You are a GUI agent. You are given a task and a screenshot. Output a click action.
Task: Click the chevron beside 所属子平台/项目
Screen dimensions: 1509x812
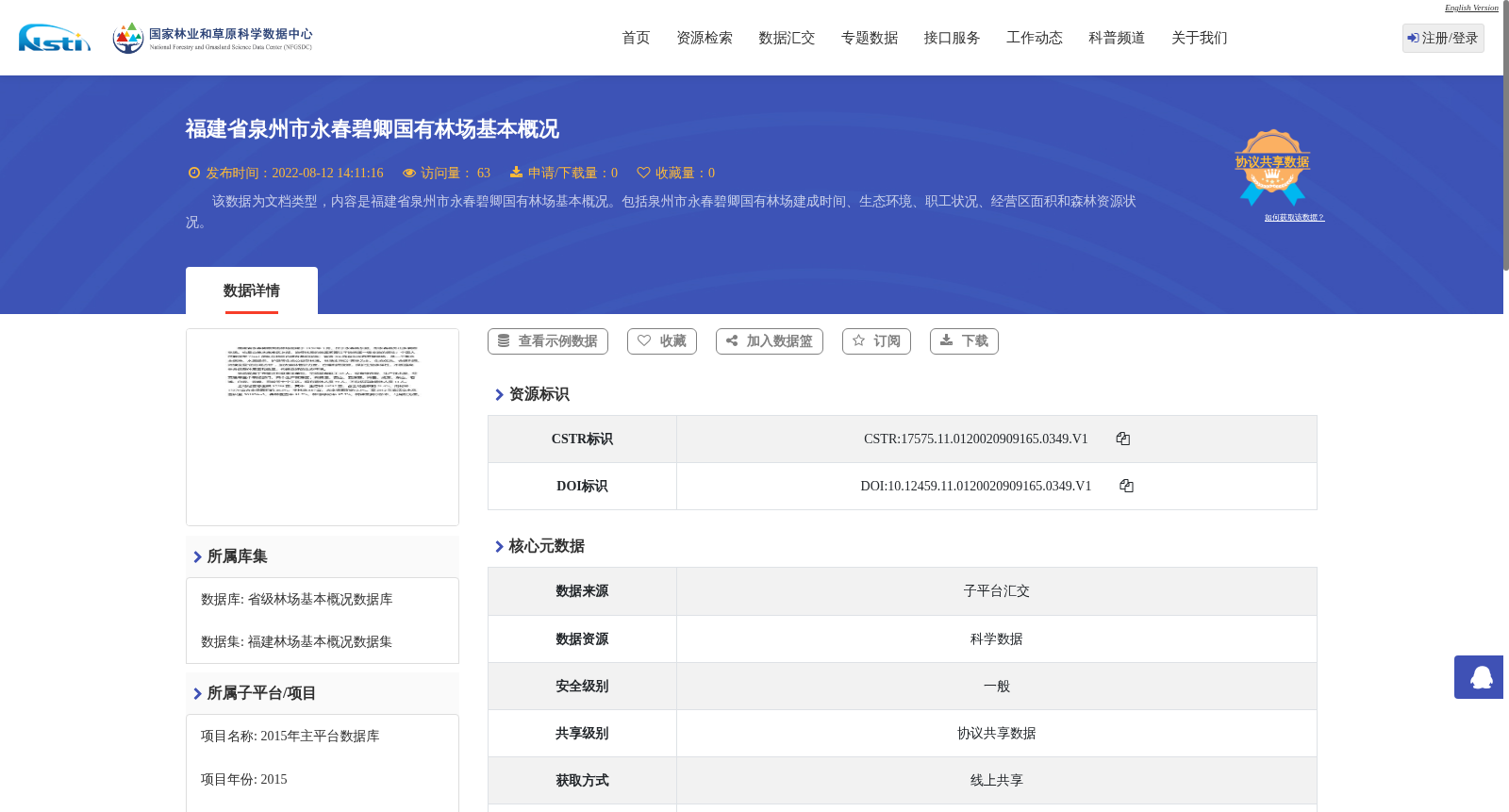[x=197, y=693]
